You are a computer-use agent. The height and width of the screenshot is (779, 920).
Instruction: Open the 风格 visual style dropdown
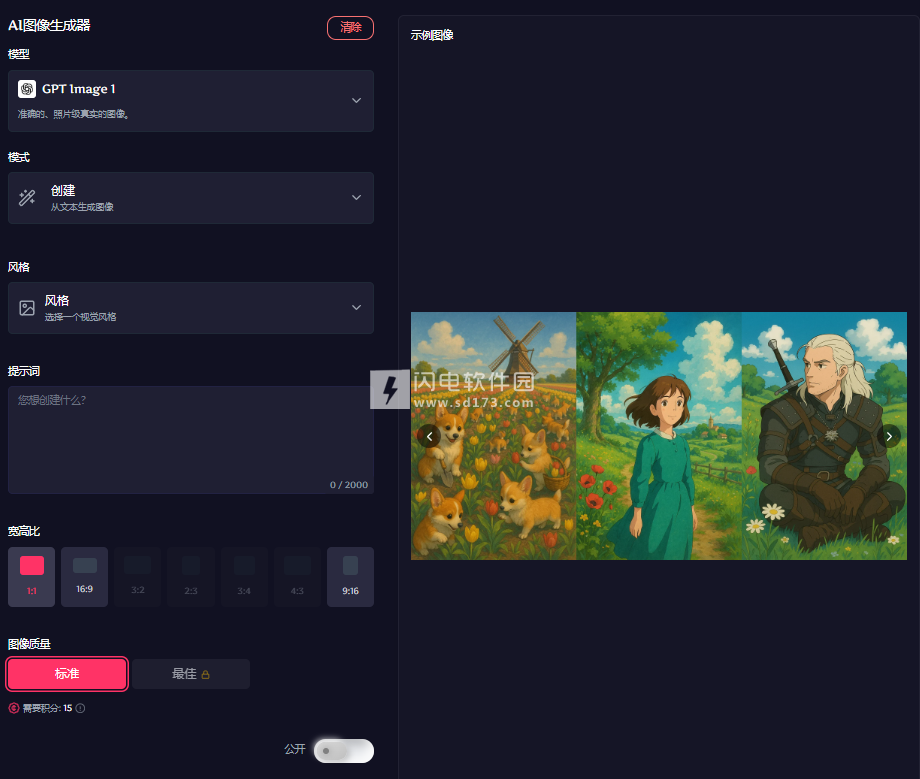click(x=191, y=308)
